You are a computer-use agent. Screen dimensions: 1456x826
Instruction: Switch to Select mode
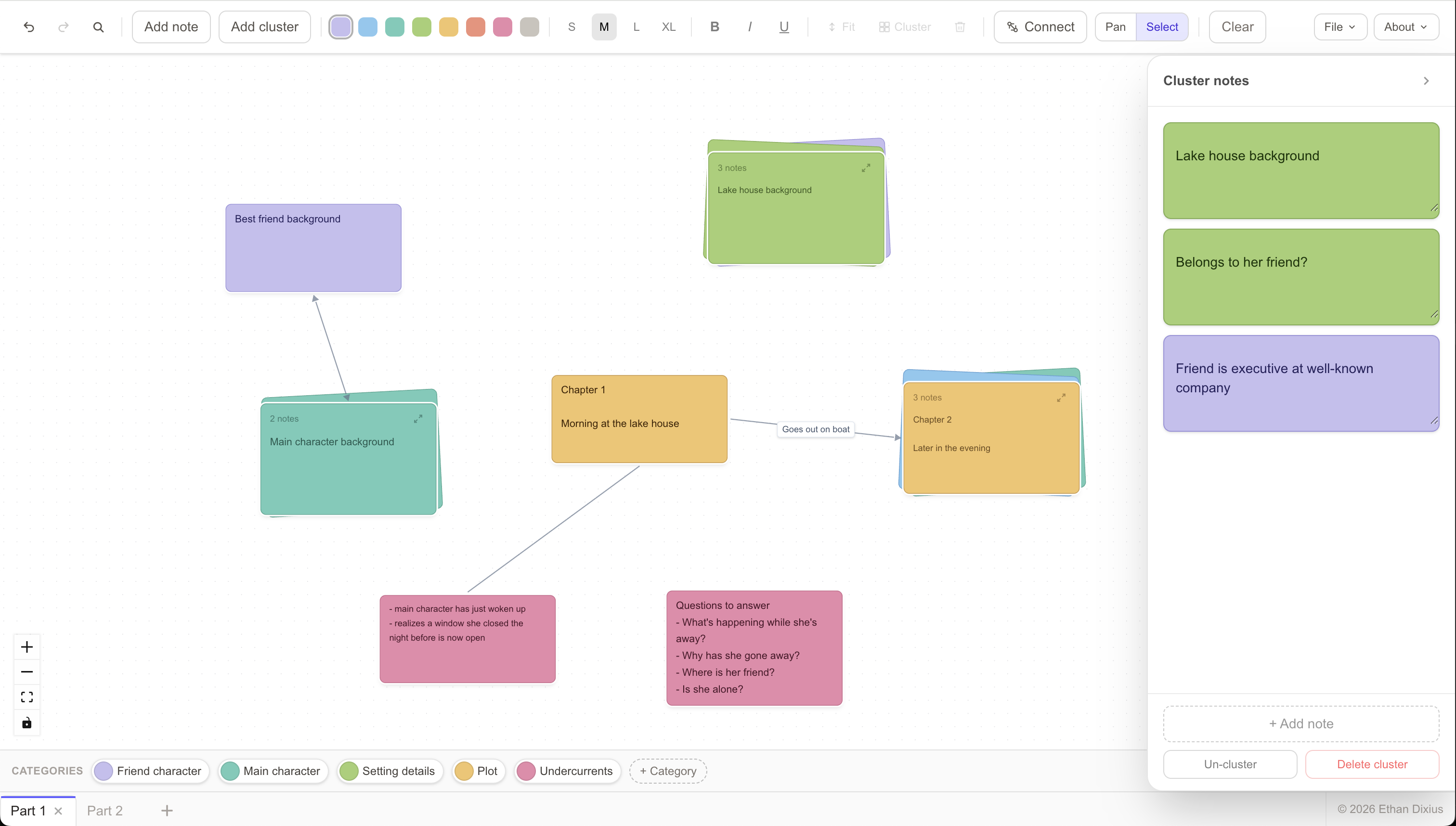point(1161,26)
